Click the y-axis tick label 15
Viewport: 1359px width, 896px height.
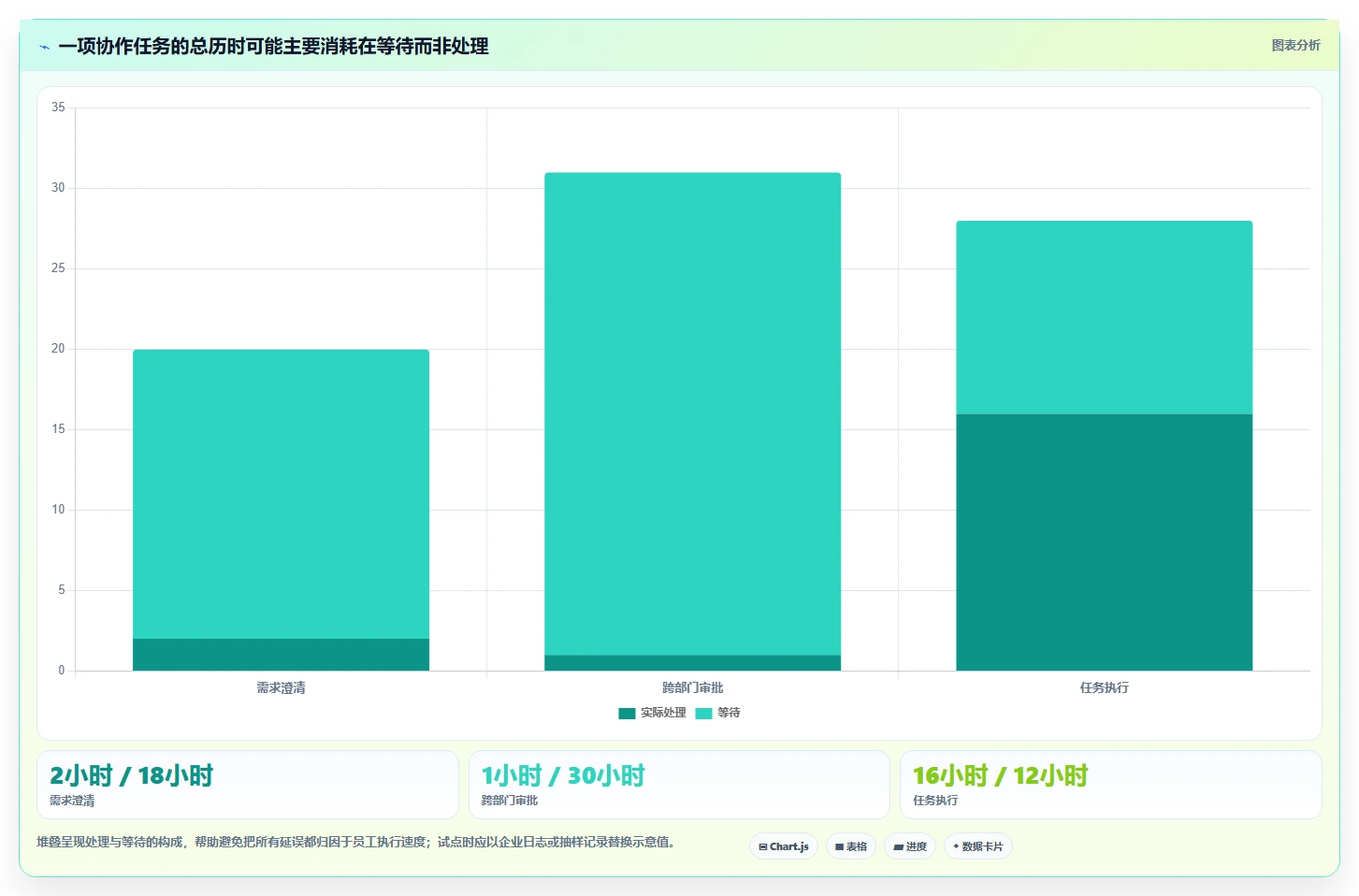coord(58,429)
